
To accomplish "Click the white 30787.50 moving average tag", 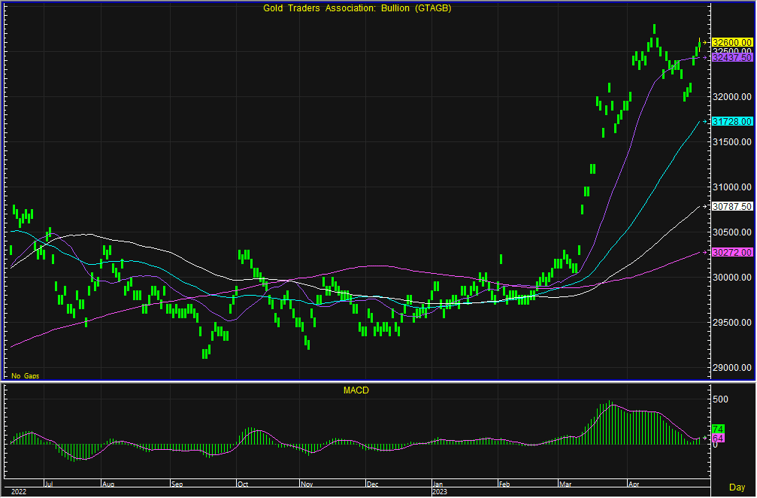I will (x=732, y=206).
